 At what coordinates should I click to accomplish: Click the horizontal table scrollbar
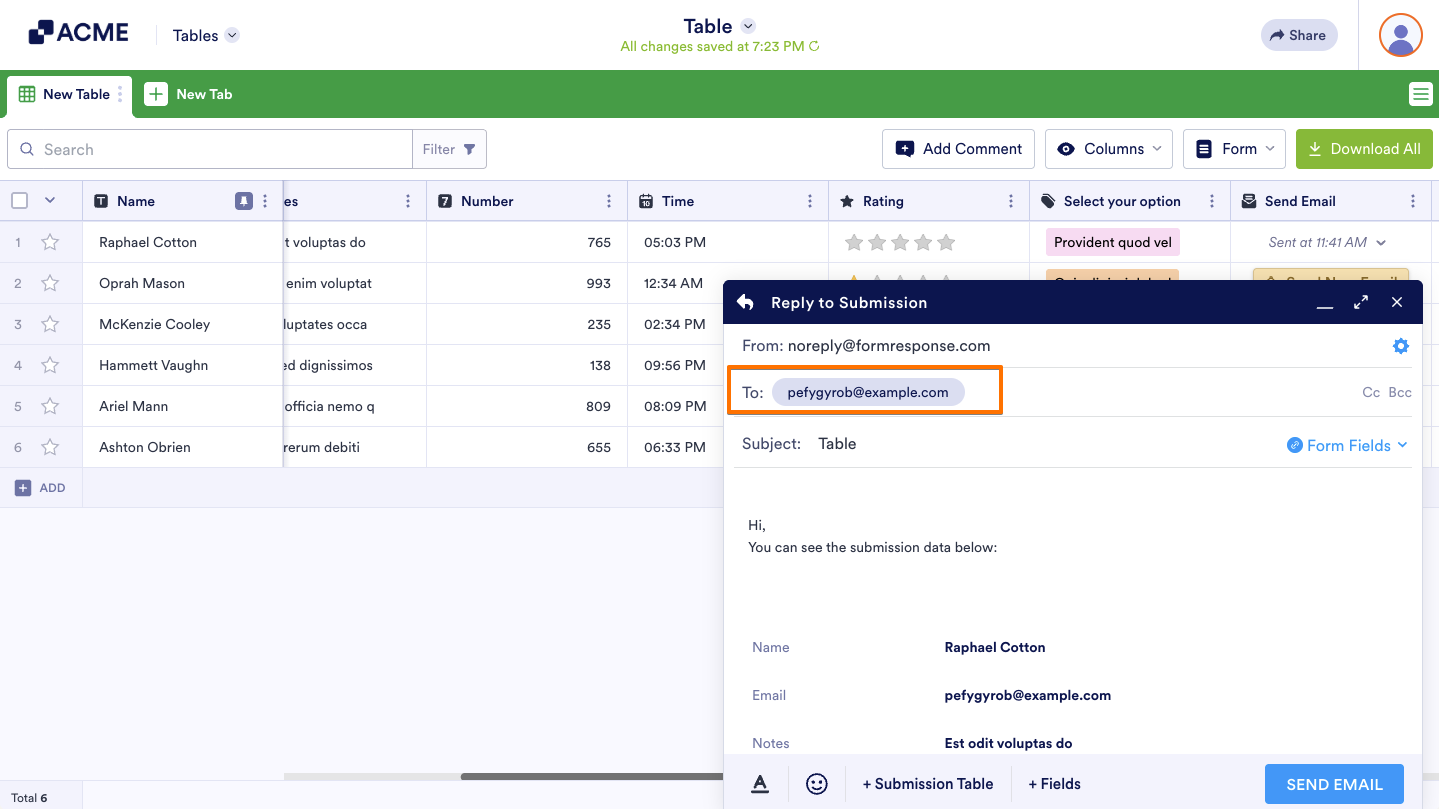coord(590,776)
